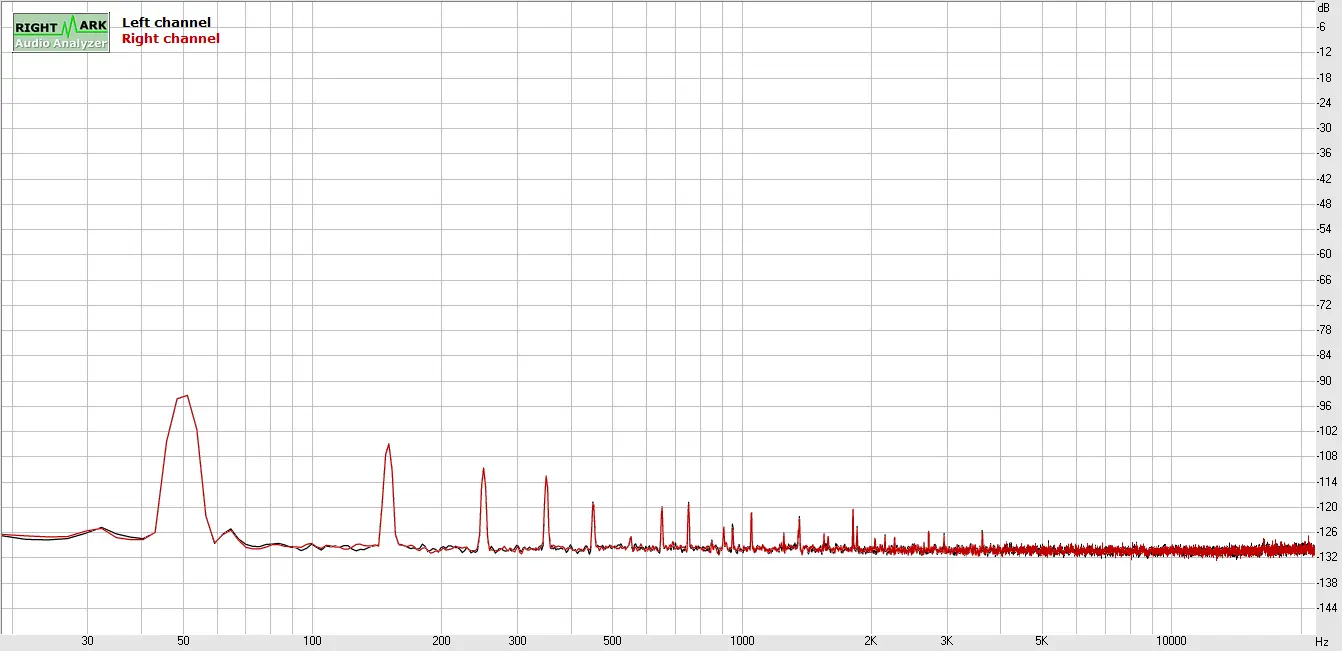Click the 3K frequency axis label

tap(946, 641)
